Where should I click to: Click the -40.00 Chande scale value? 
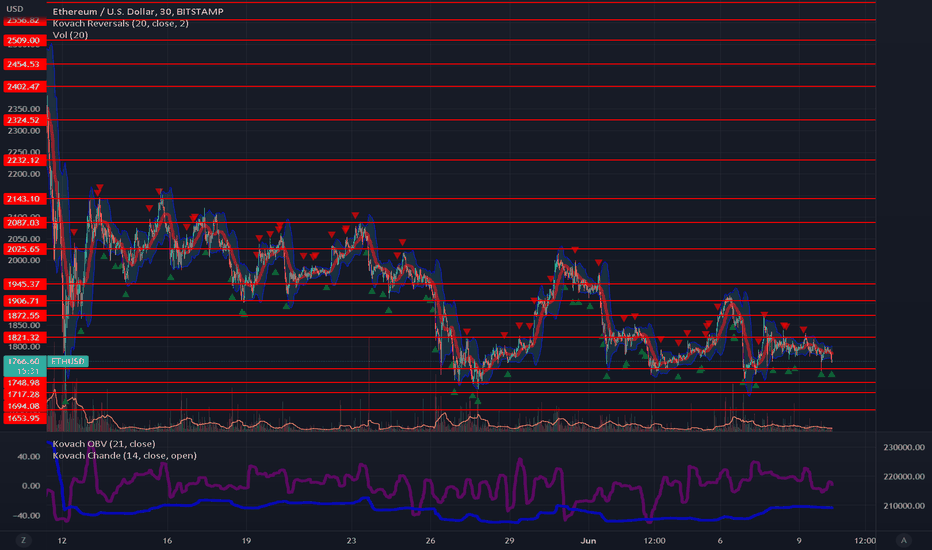(27, 516)
